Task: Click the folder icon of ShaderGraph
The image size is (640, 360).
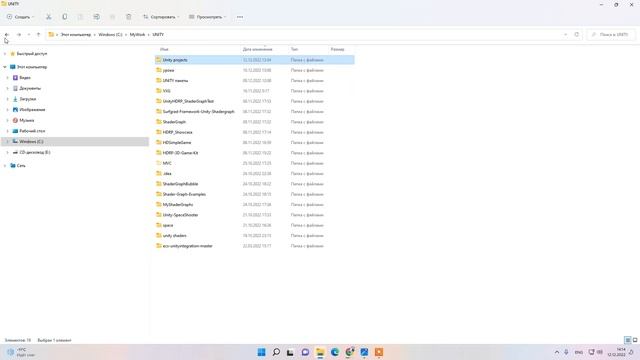Action: coord(159,122)
